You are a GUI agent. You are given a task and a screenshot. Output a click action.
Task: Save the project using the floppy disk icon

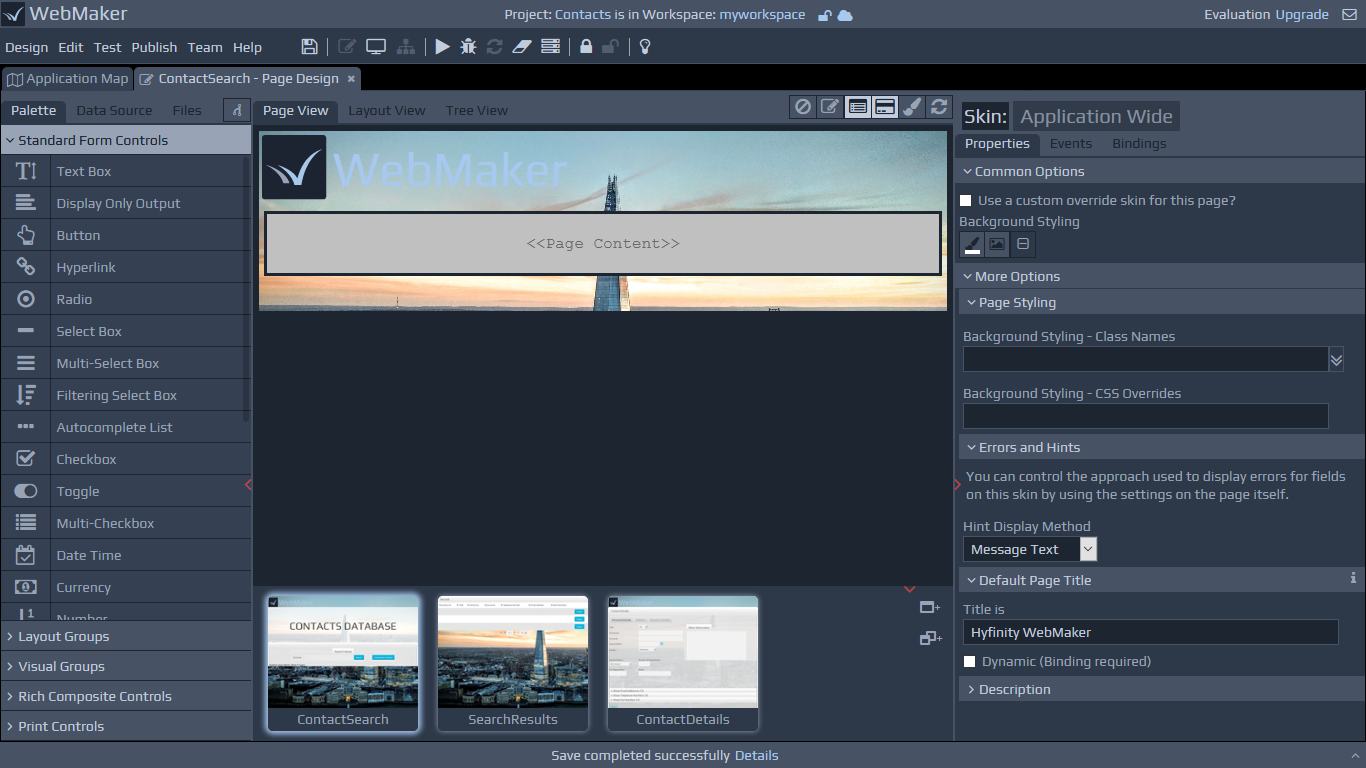(x=309, y=47)
